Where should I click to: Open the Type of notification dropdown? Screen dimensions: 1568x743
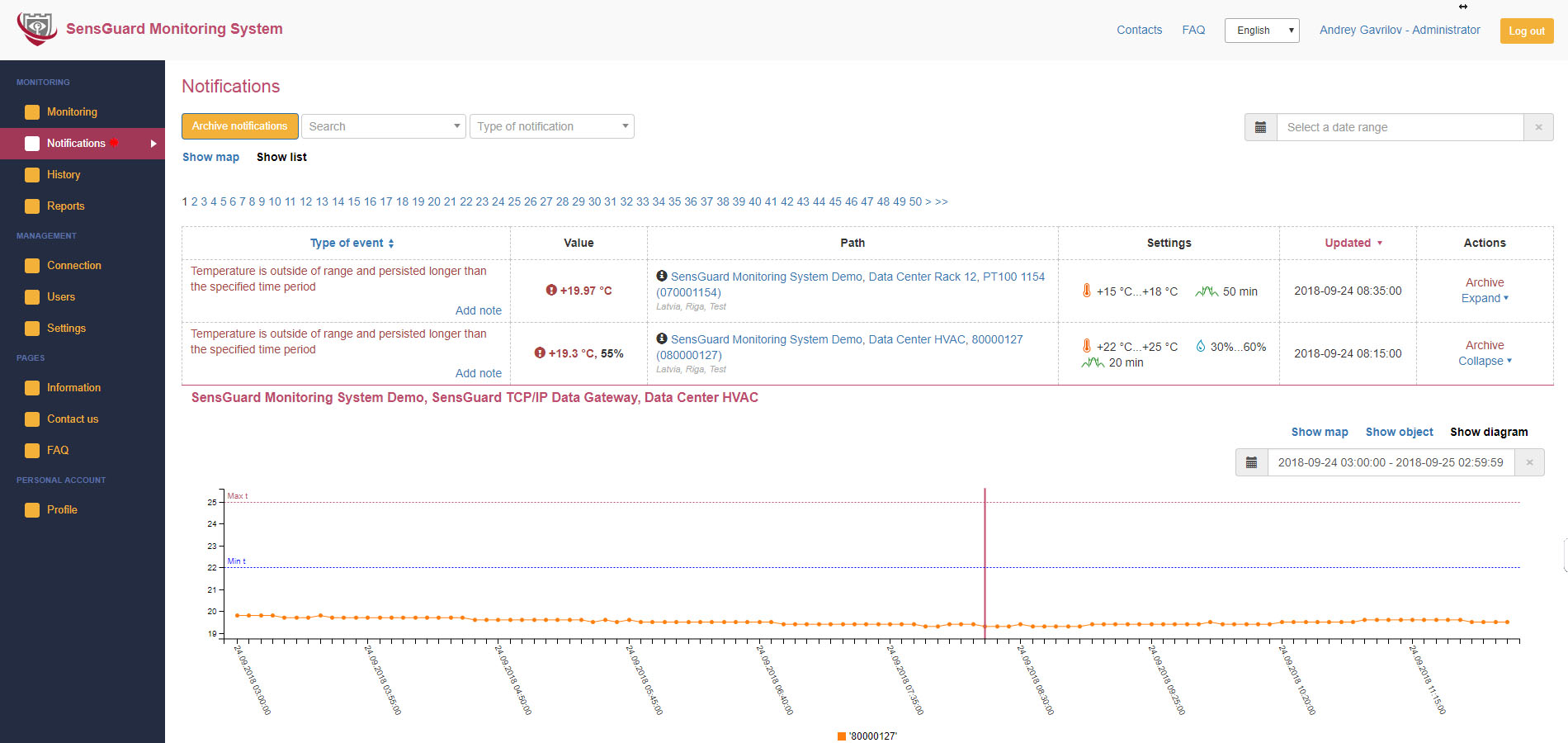click(x=551, y=126)
